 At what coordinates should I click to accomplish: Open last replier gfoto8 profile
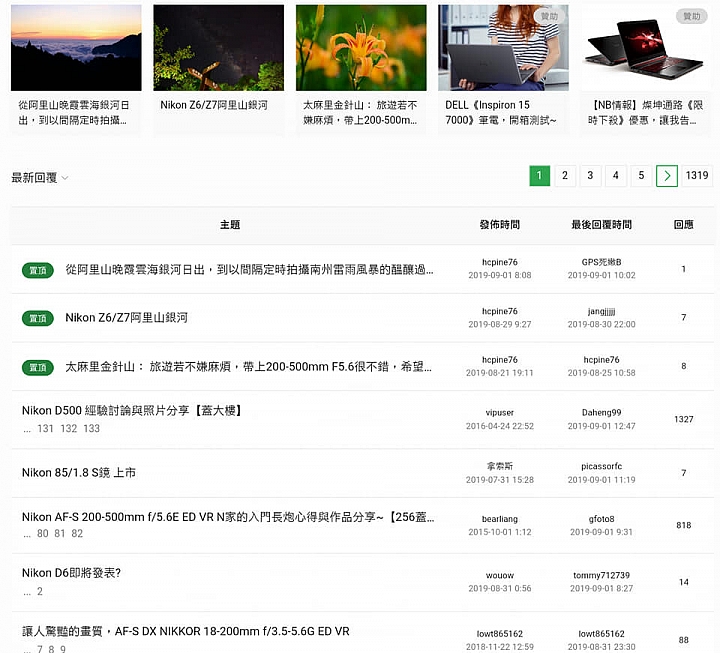click(602, 519)
